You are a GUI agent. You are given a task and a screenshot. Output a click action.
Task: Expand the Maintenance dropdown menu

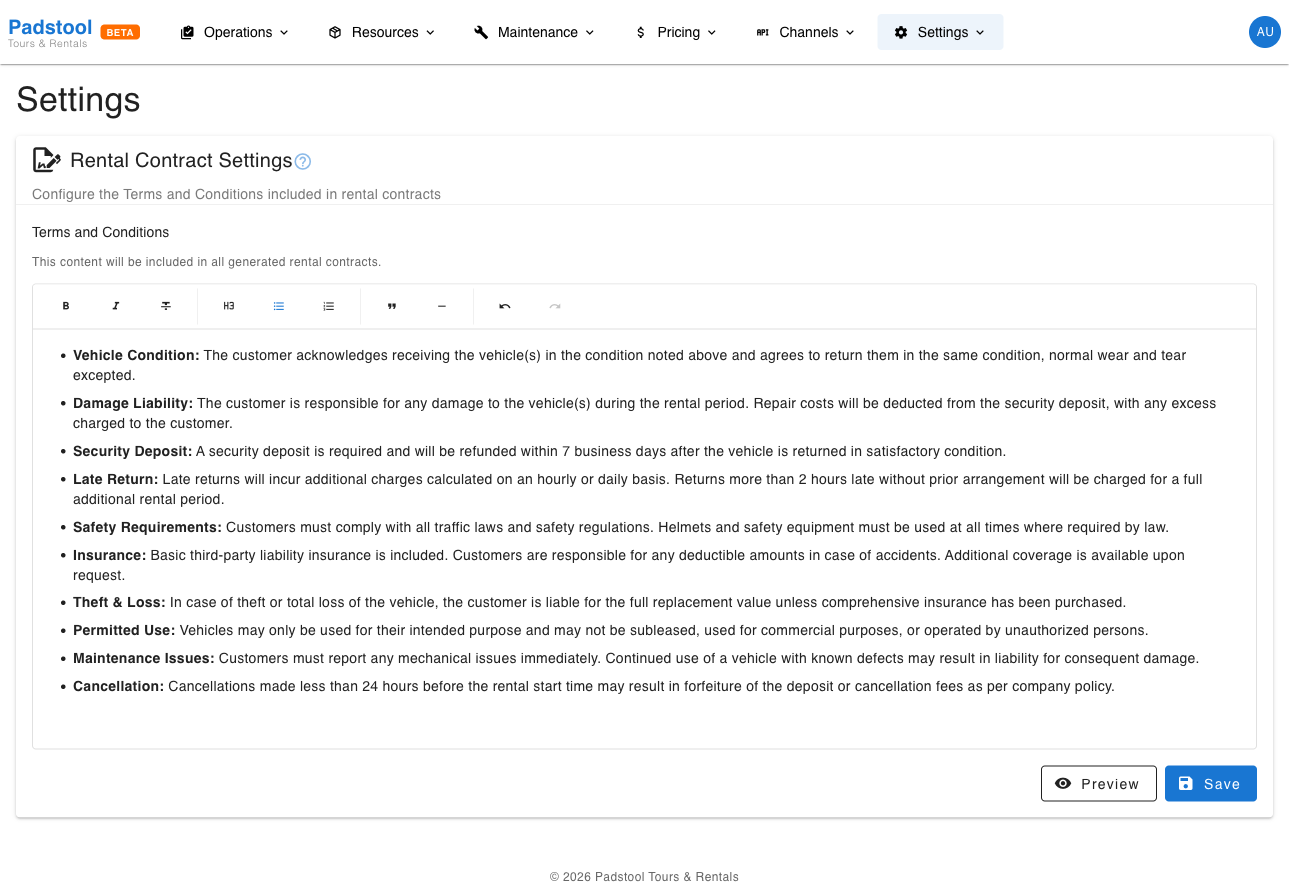(x=534, y=32)
